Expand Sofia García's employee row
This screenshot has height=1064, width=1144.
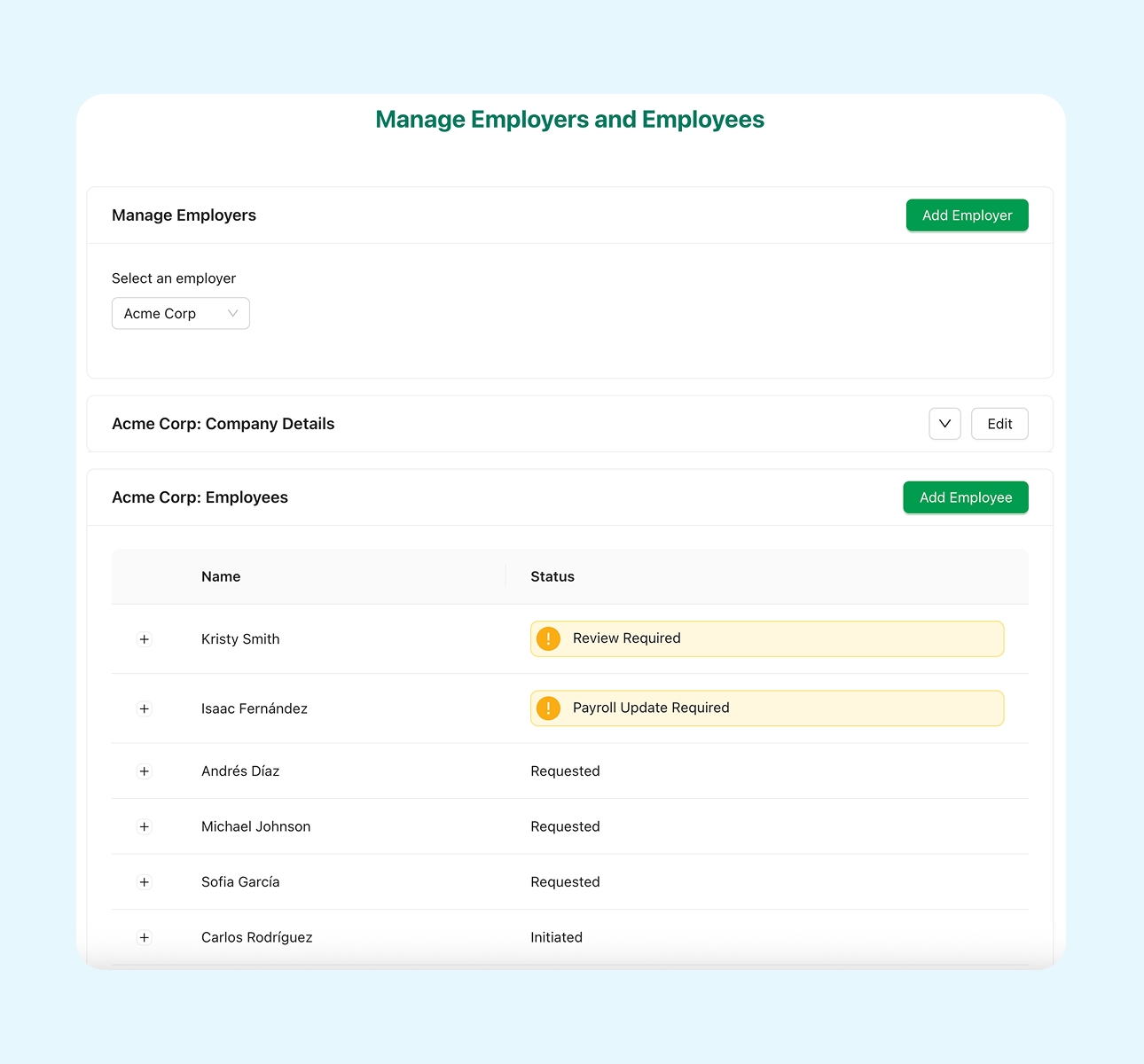click(144, 881)
